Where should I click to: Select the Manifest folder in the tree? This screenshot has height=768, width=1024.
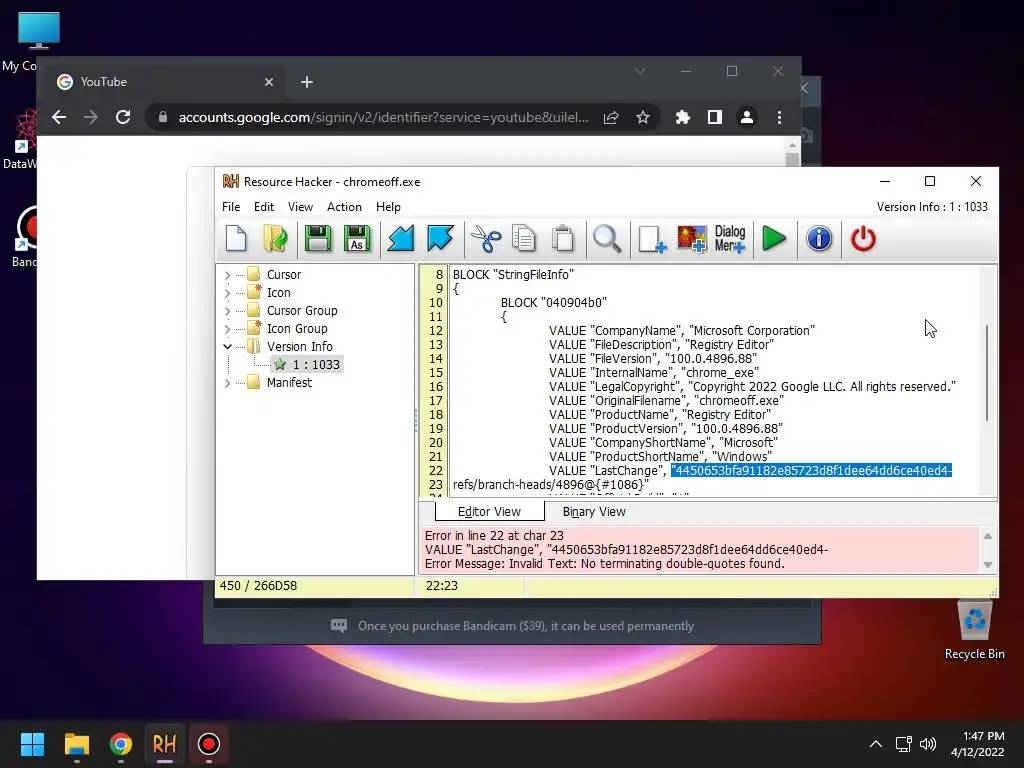(289, 383)
